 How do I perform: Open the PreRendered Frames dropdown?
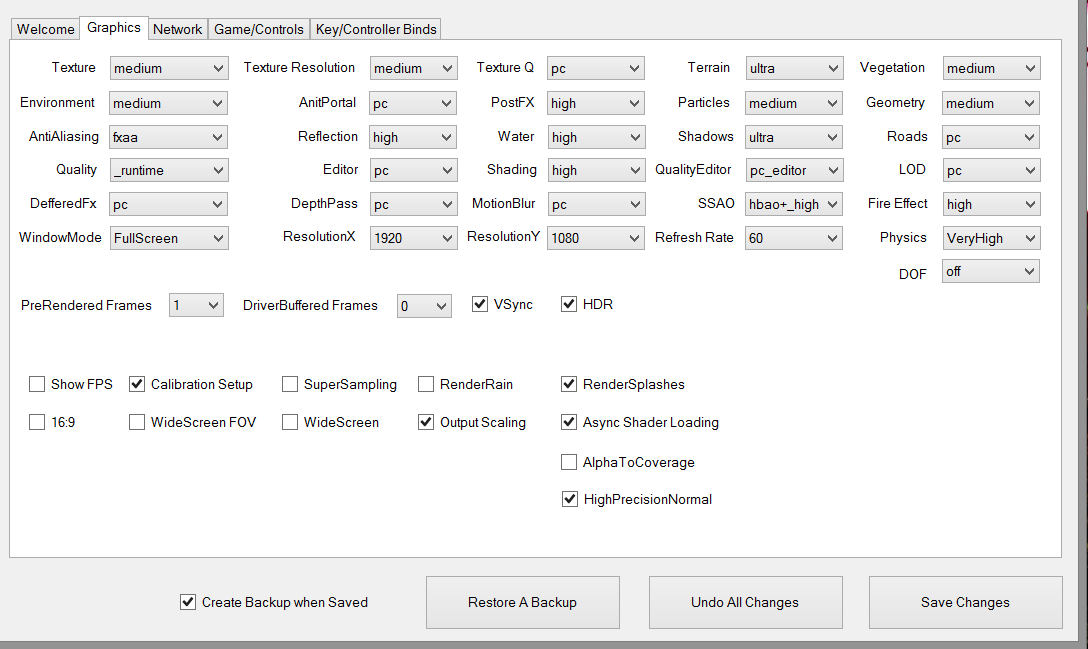[x=196, y=306]
